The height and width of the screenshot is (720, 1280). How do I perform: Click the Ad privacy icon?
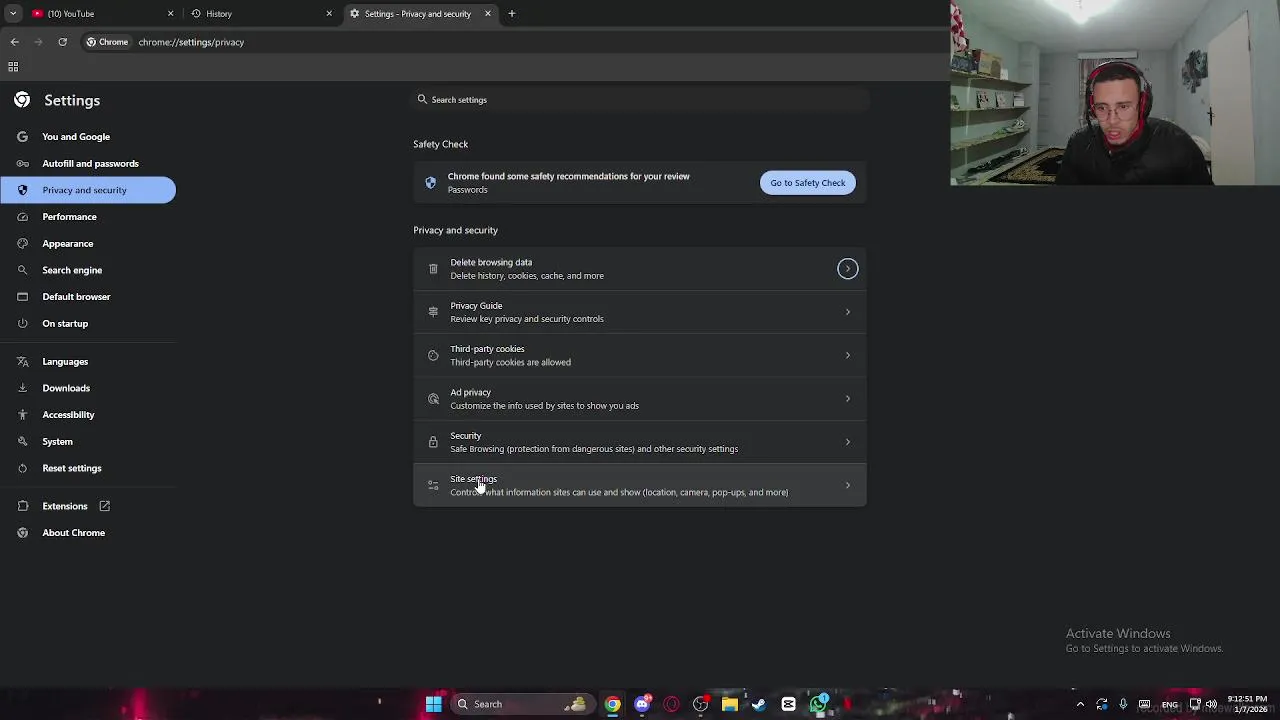pos(433,399)
